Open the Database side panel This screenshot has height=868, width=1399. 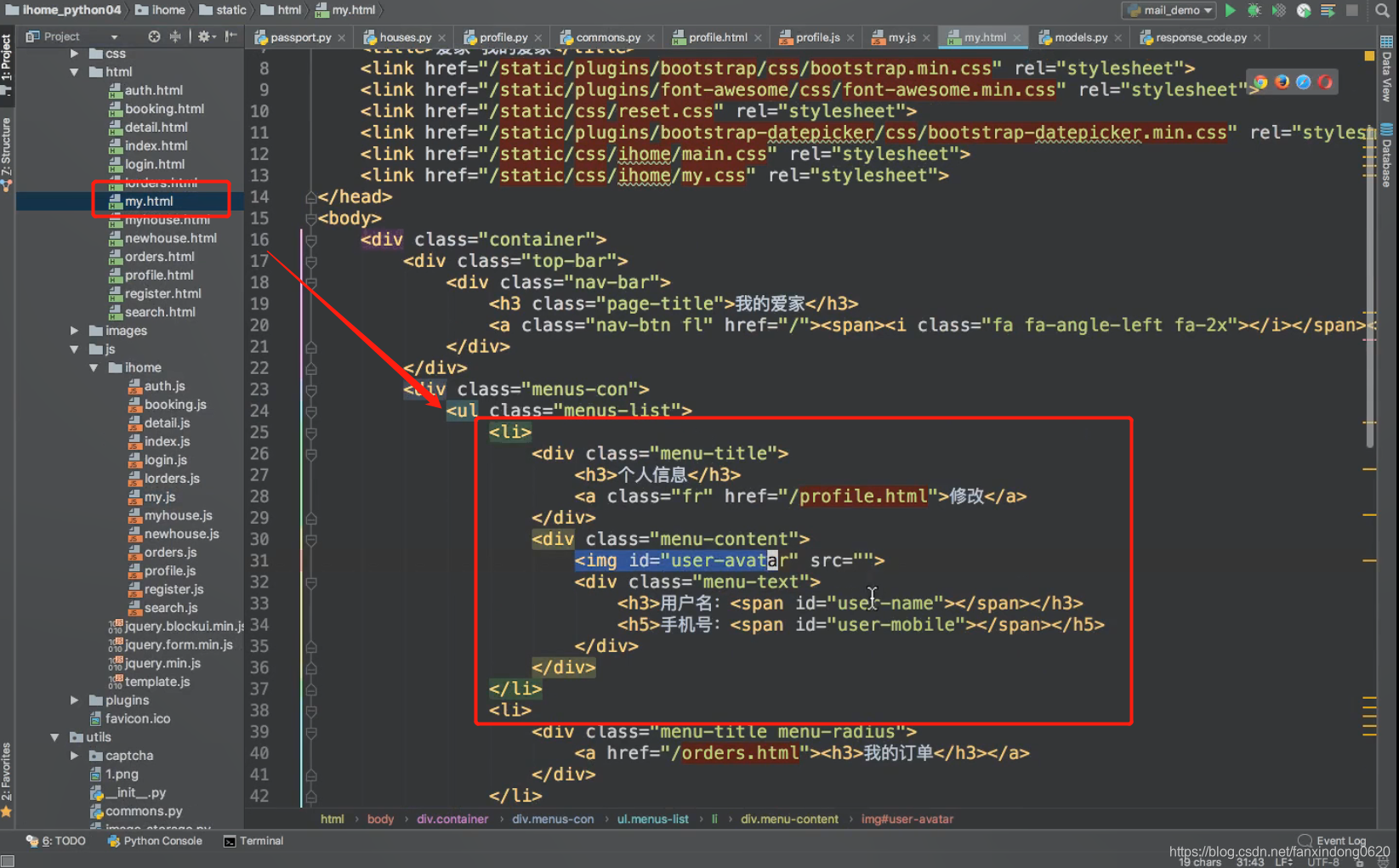(1387, 156)
